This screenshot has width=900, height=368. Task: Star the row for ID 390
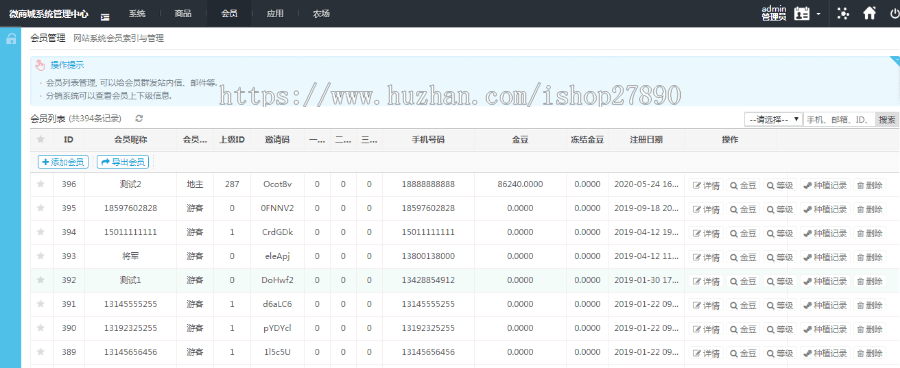tap(40, 328)
